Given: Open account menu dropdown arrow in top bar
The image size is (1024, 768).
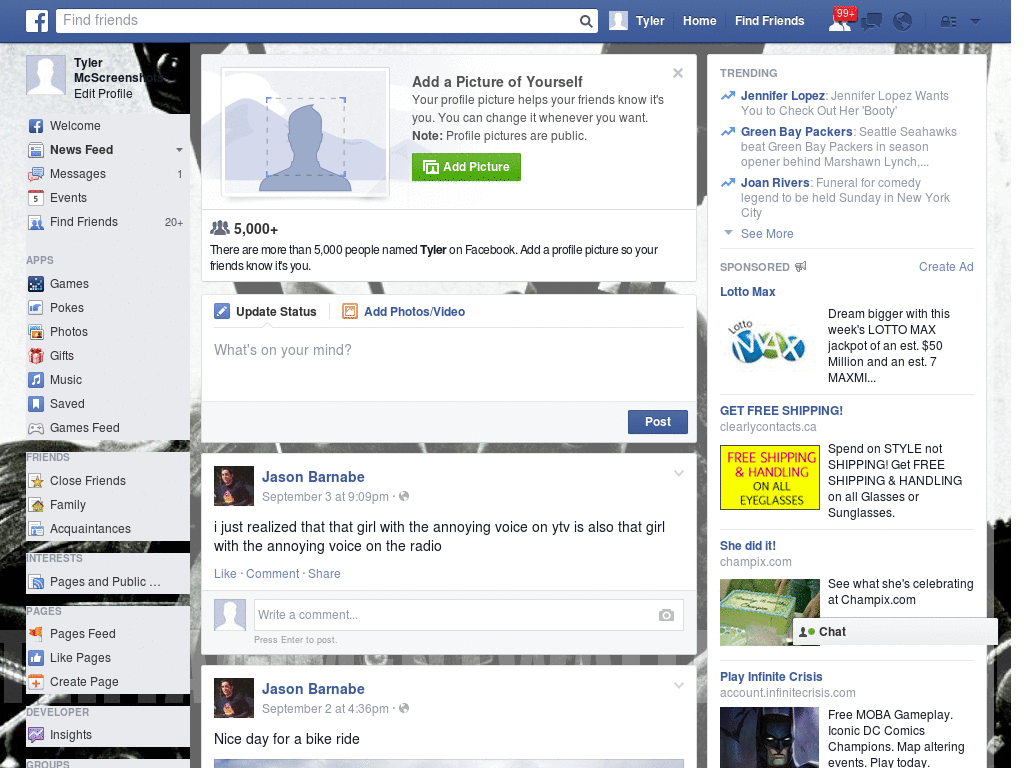Looking at the screenshot, I should point(975,22).
